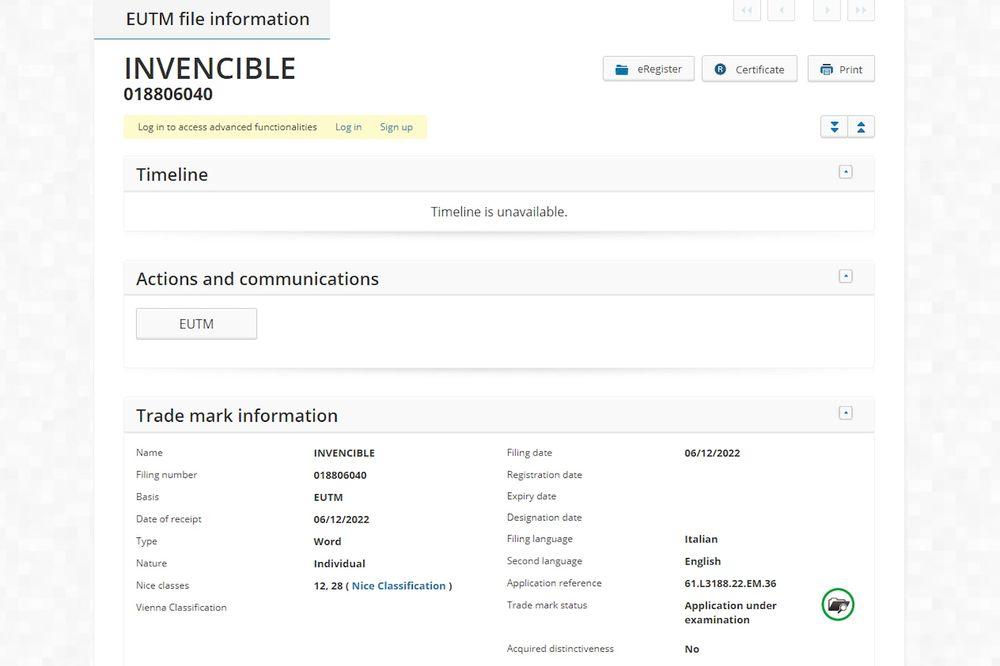Viewport: 1000px width, 666px height.
Task: Click the Certificate button
Action: 749,69
